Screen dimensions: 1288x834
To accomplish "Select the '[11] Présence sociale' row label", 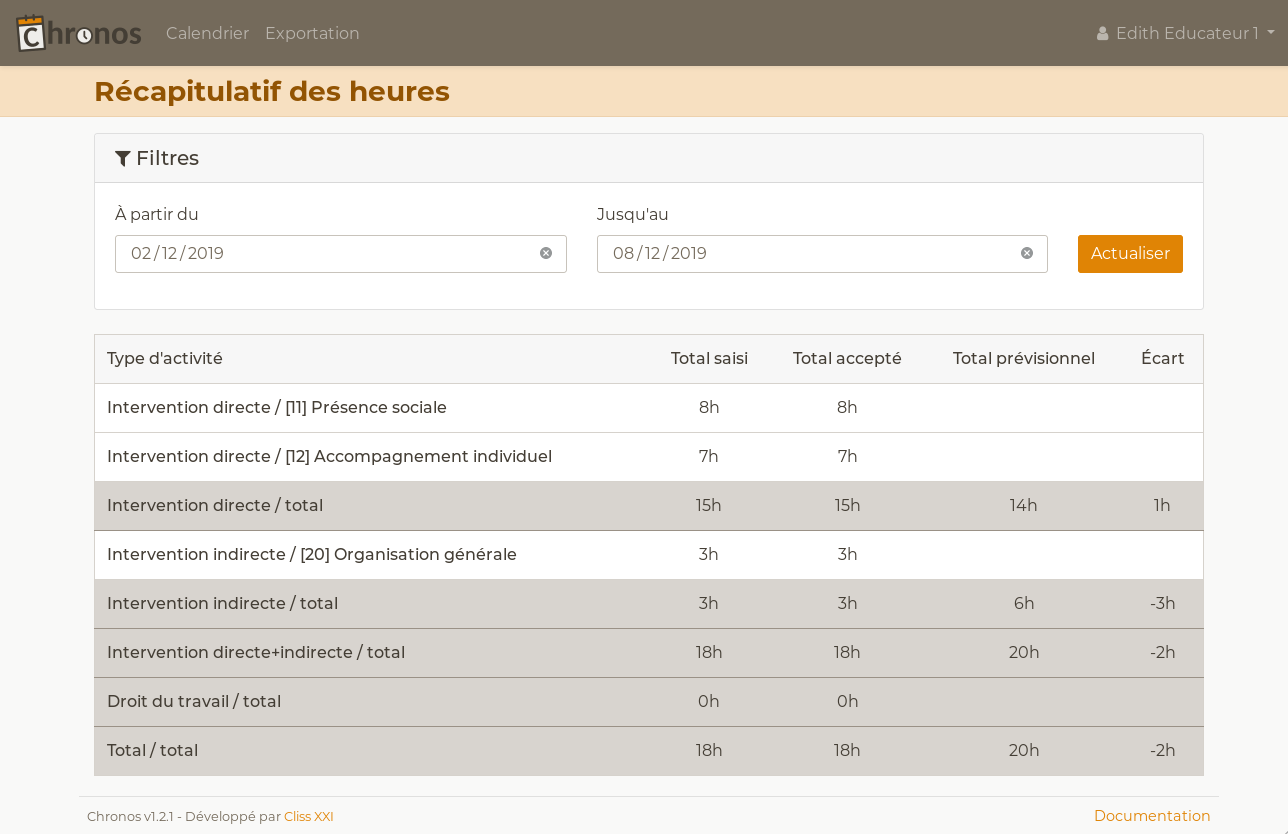I will (x=277, y=407).
